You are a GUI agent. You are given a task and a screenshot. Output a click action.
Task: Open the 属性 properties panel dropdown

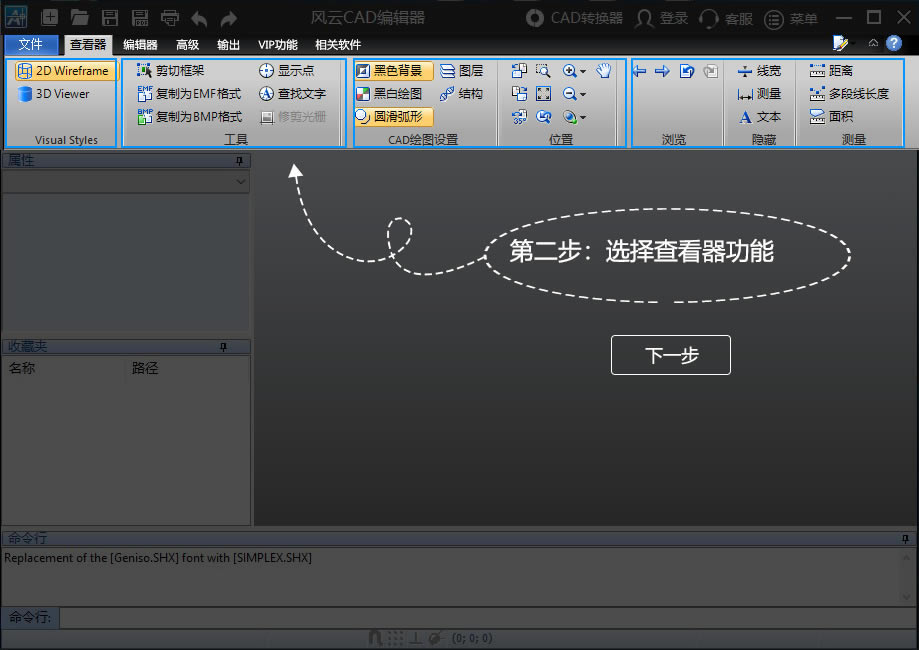pyautogui.click(x=238, y=181)
